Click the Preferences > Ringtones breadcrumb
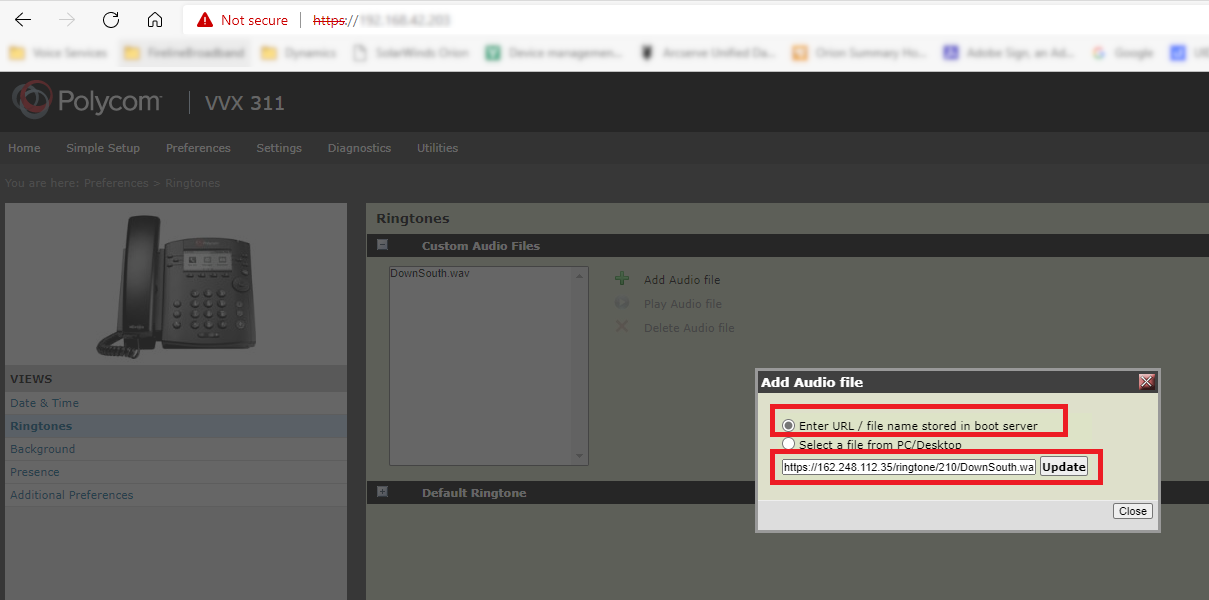Screen dimensions: 1209x600 (152, 183)
